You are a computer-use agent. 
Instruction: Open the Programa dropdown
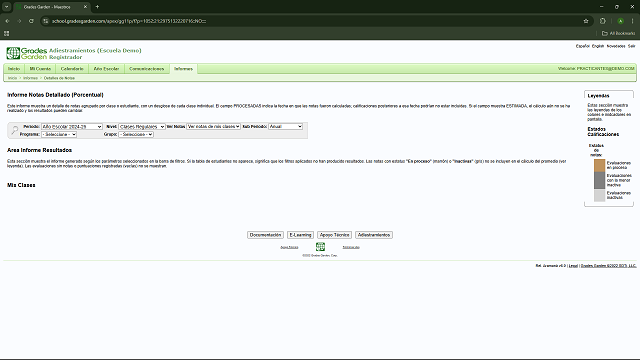(59, 134)
